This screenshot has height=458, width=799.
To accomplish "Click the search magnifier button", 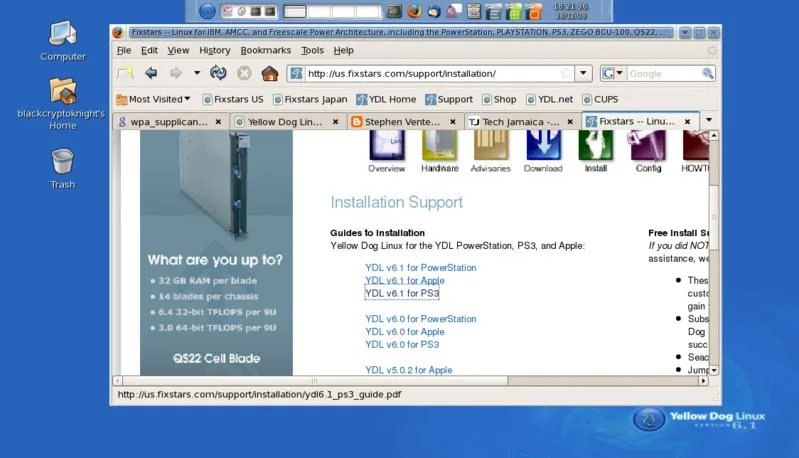I will click(x=707, y=73).
